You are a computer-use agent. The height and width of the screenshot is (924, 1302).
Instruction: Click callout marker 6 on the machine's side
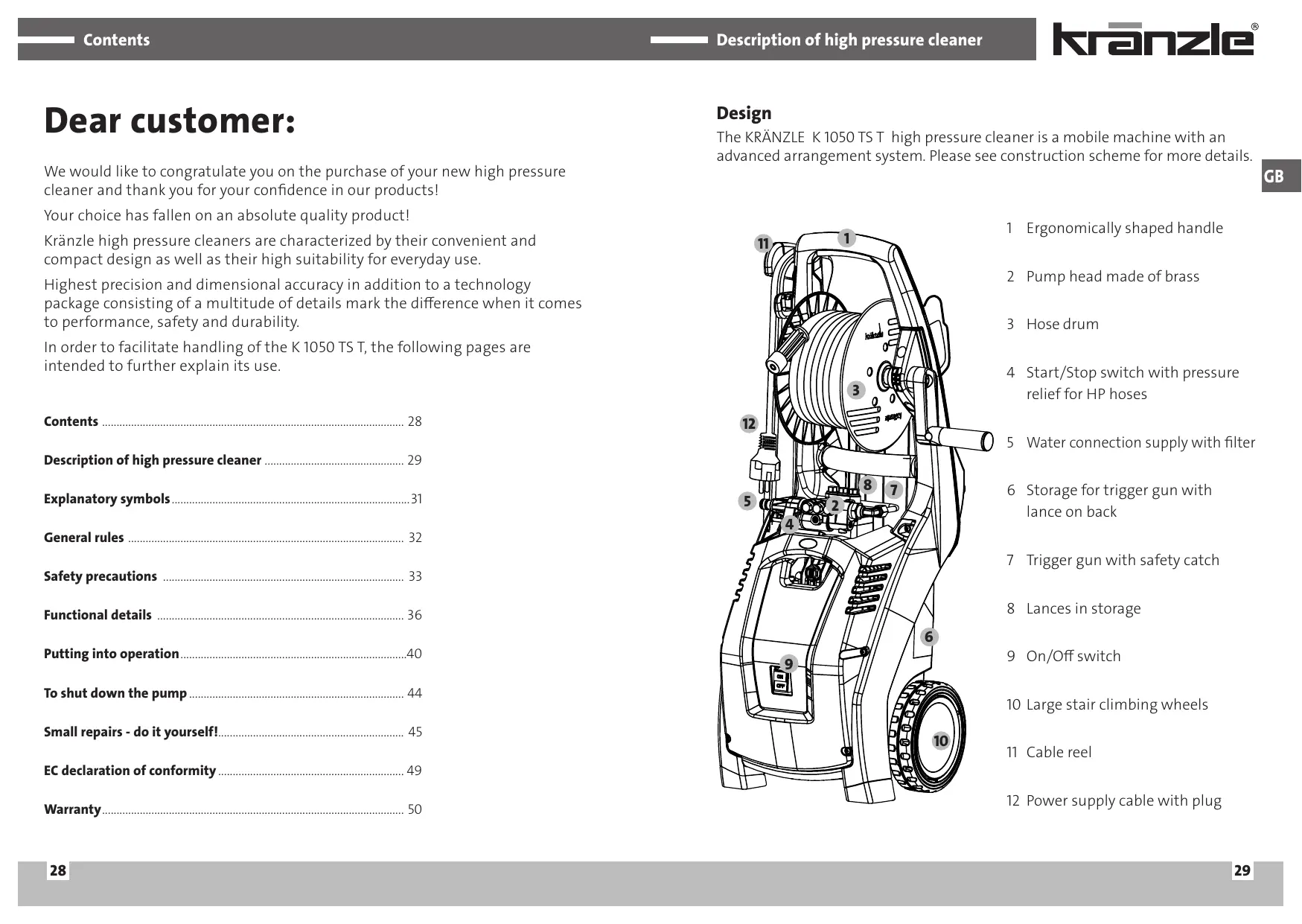point(928,637)
